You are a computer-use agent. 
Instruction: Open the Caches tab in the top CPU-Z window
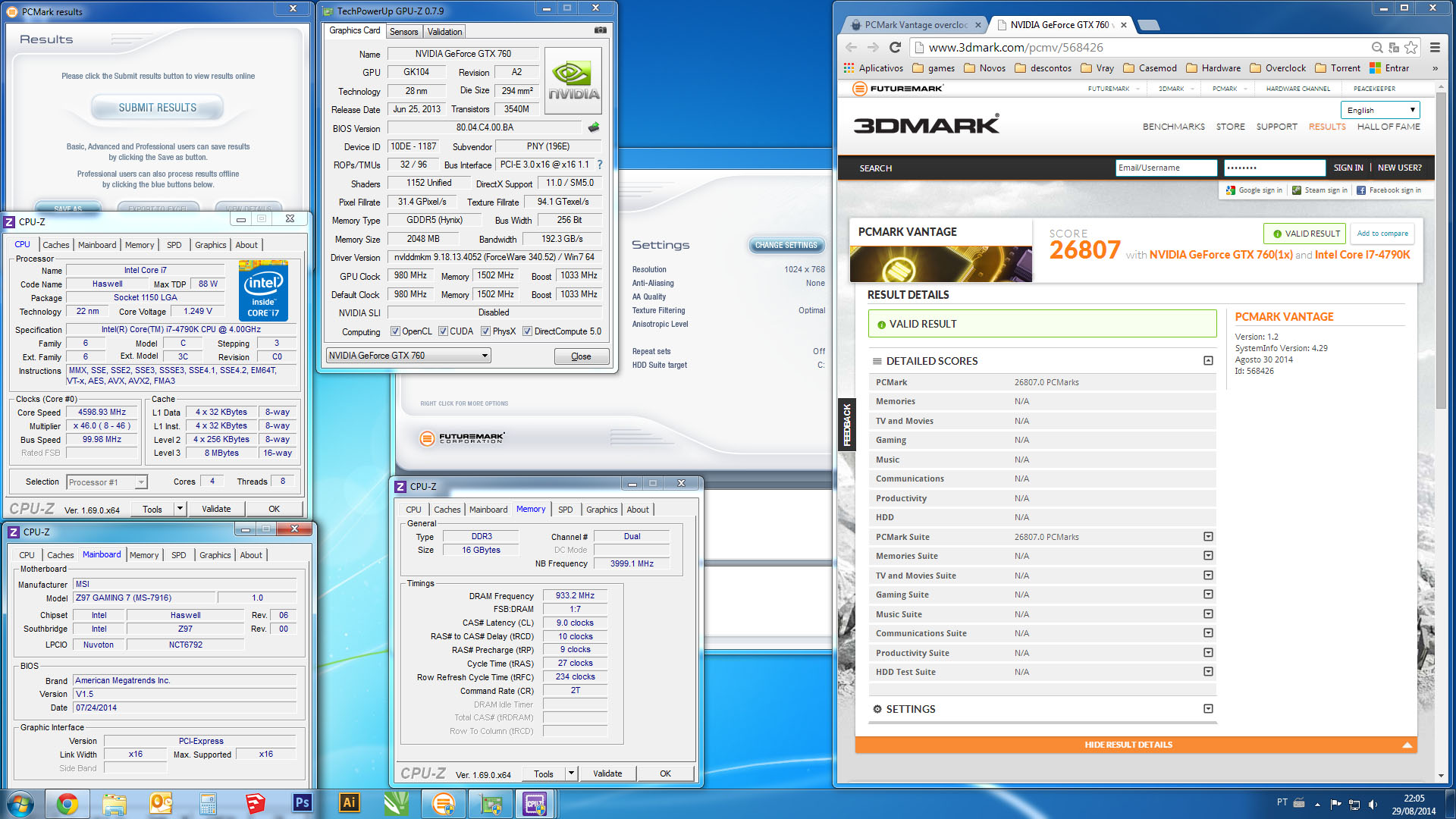pos(55,245)
